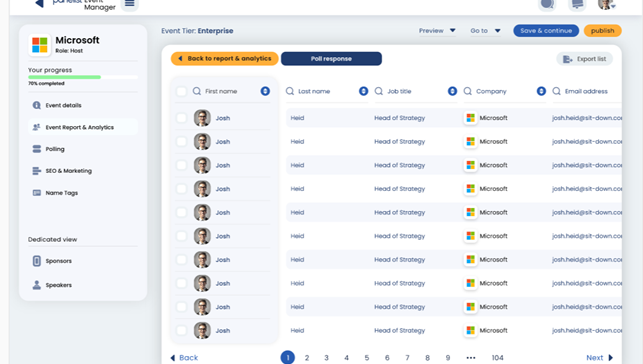
Task: Expand the Preview dropdown
Action: point(437,31)
